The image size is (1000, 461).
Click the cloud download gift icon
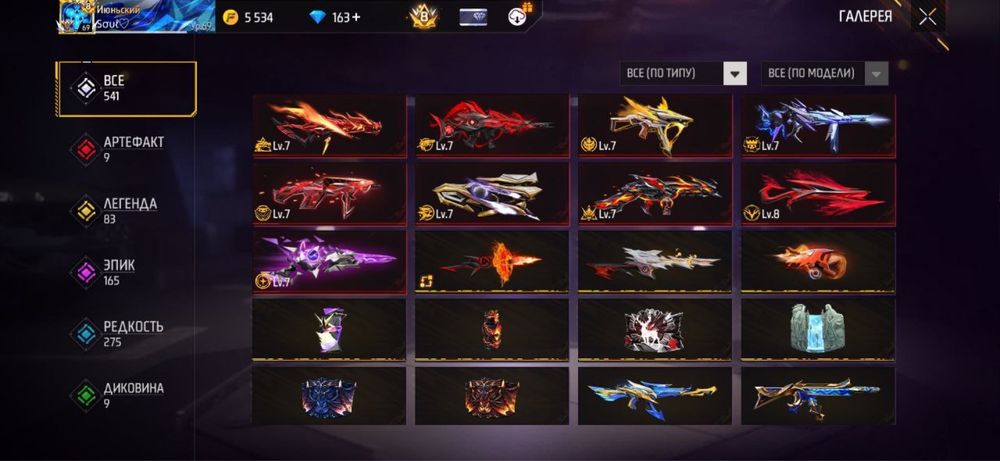[x=518, y=16]
